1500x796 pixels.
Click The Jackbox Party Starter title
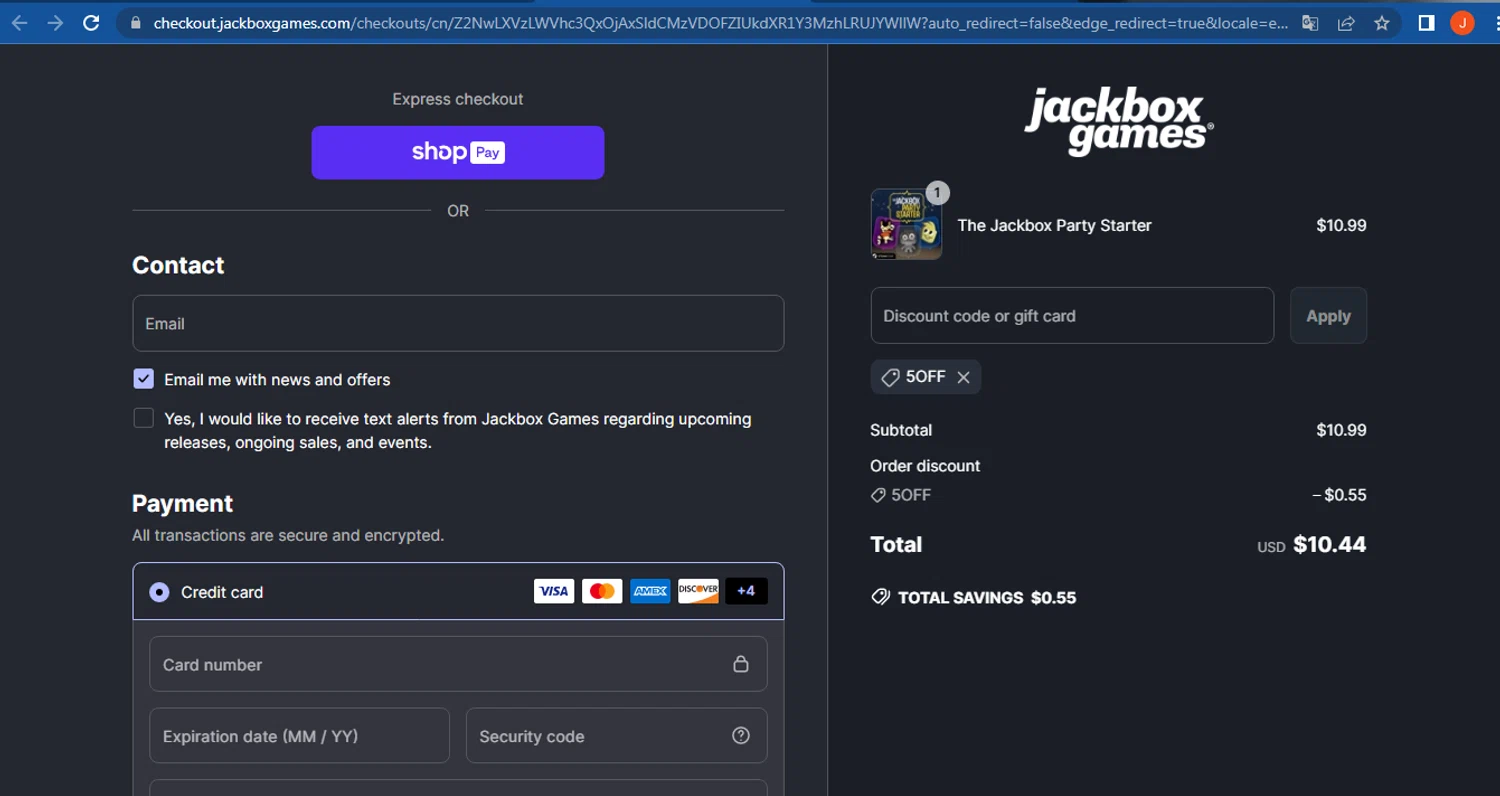1054,225
